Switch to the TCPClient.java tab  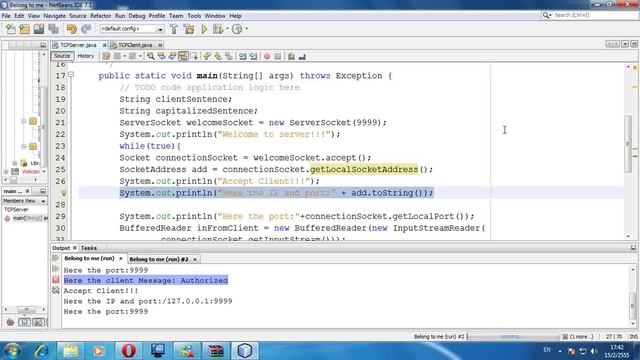(x=135, y=45)
